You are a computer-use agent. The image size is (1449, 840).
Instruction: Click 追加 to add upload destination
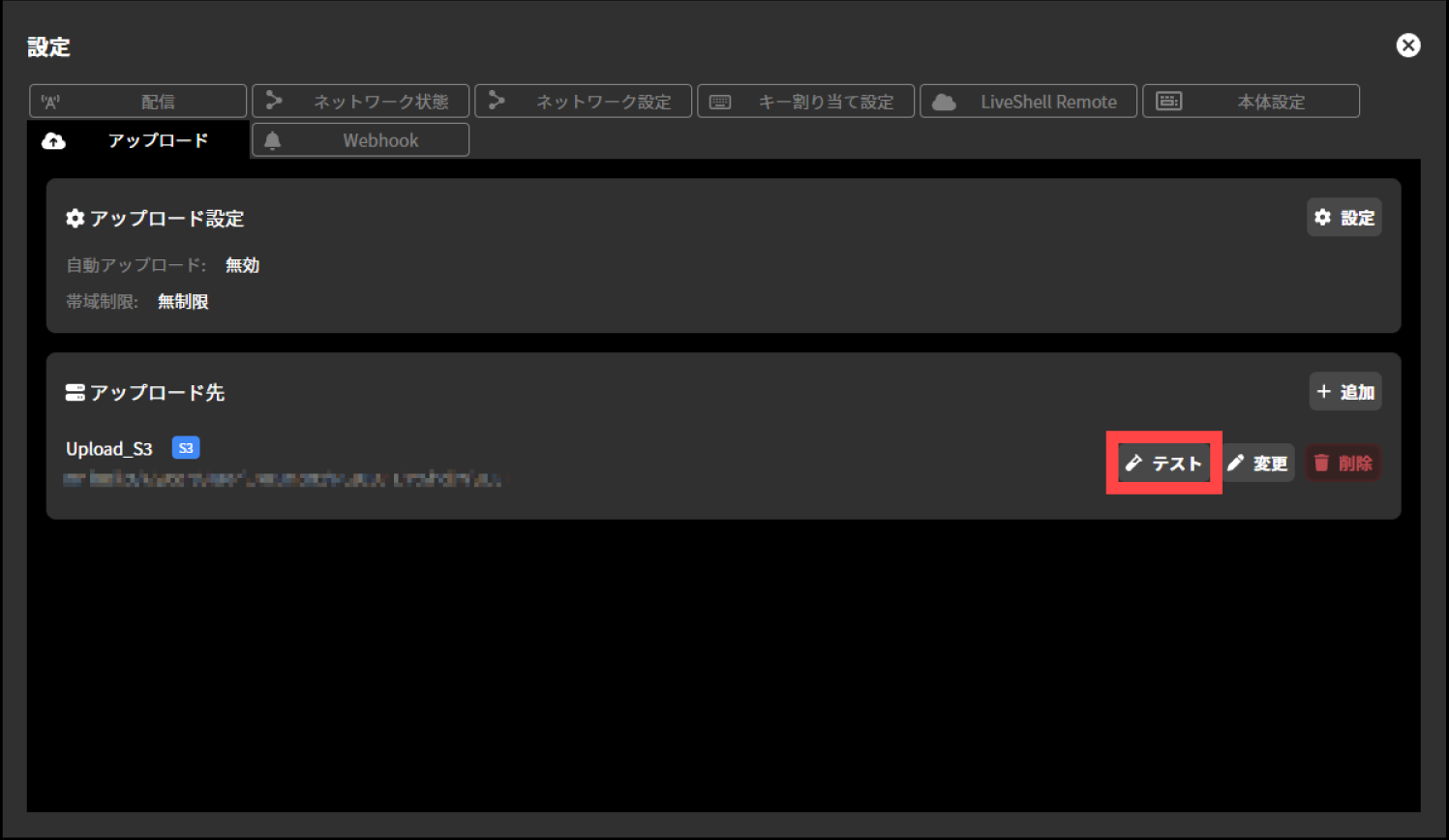pyautogui.click(x=1345, y=392)
